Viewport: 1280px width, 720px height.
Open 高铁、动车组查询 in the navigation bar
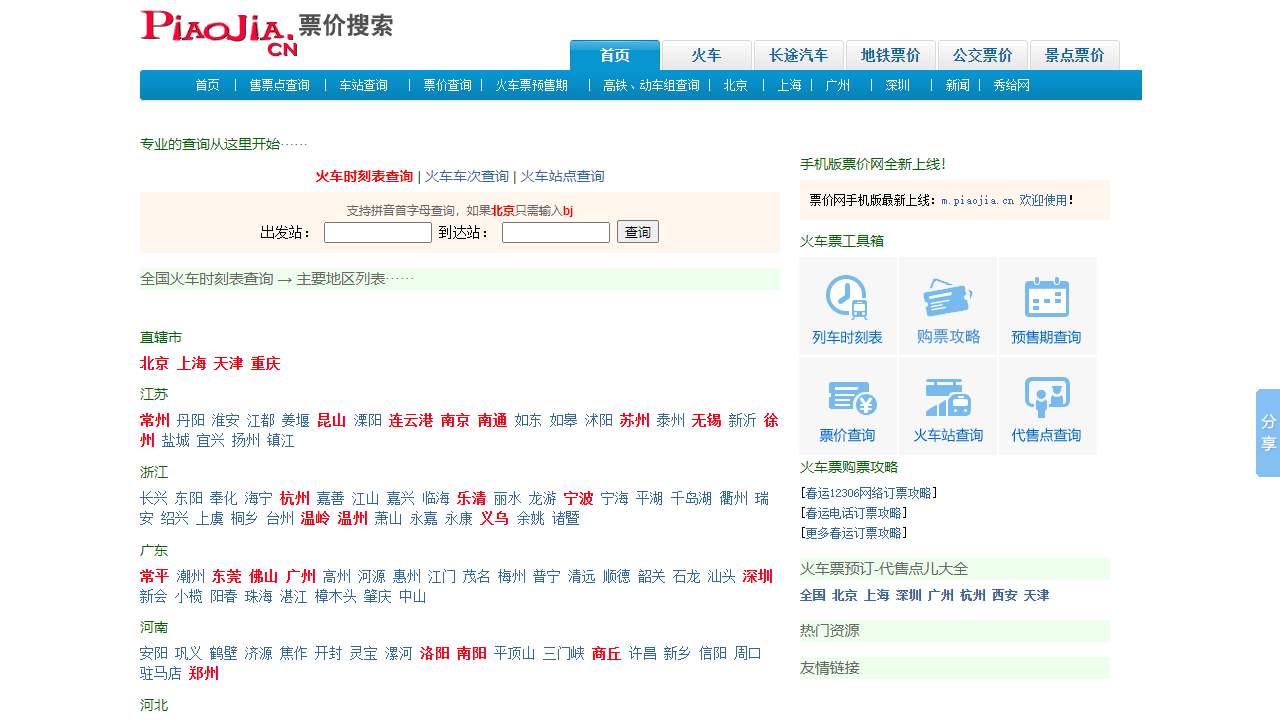click(x=651, y=86)
